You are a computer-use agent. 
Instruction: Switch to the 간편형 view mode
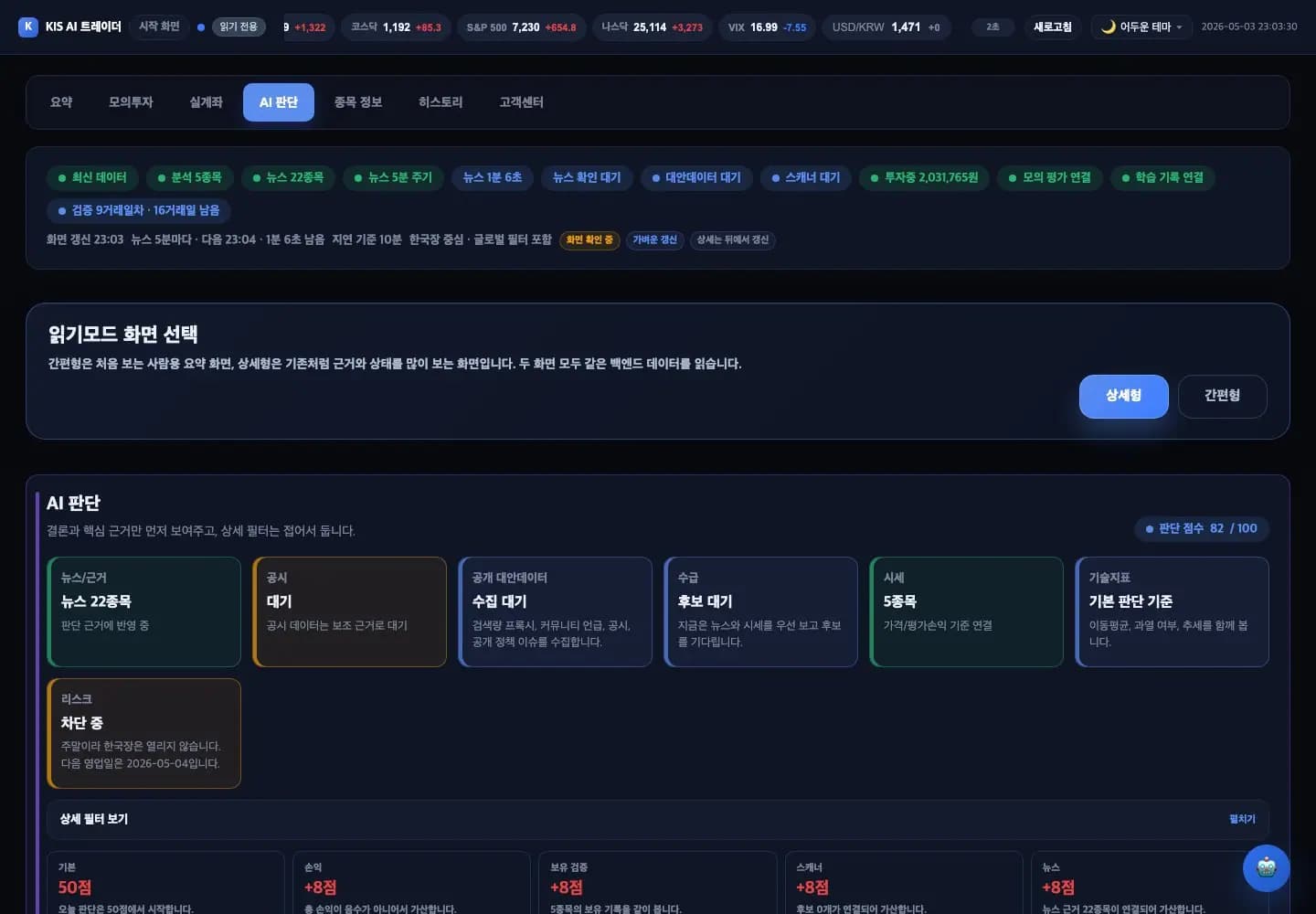[1222, 396]
